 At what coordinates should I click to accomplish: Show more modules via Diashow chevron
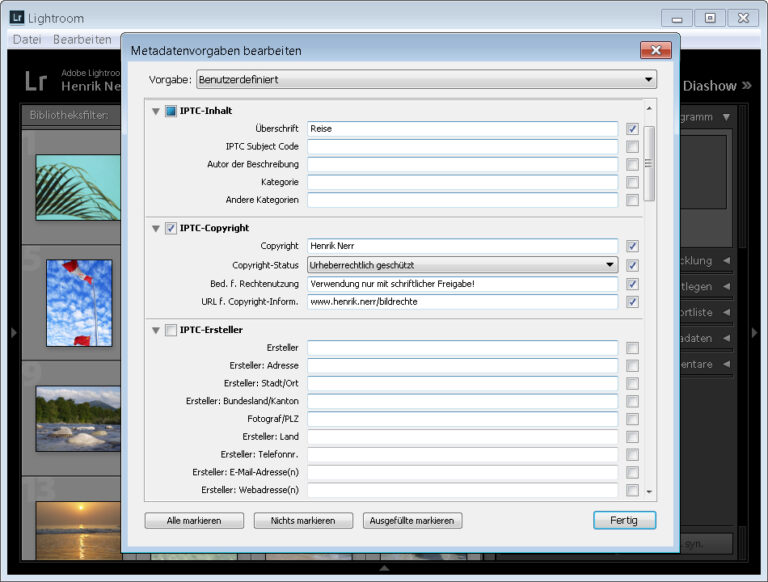pyautogui.click(x=748, y=86)
